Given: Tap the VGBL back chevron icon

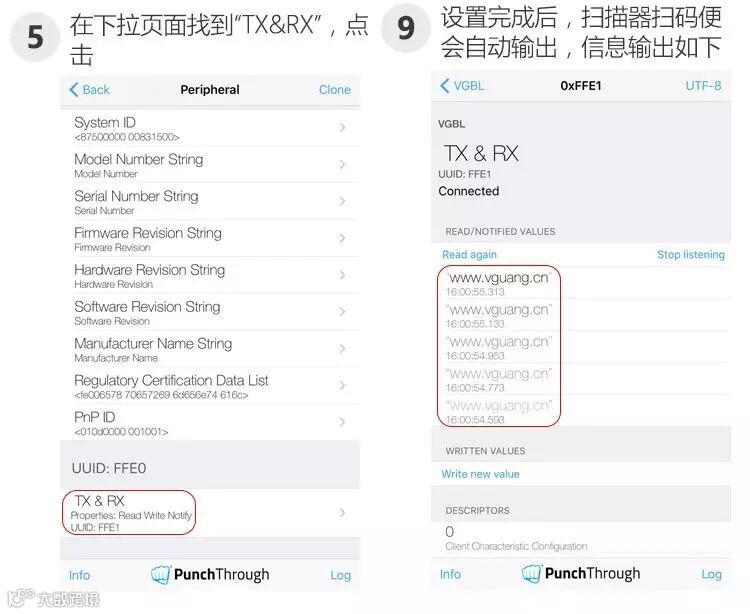Looking at the screenshot, I should (444, 86).
